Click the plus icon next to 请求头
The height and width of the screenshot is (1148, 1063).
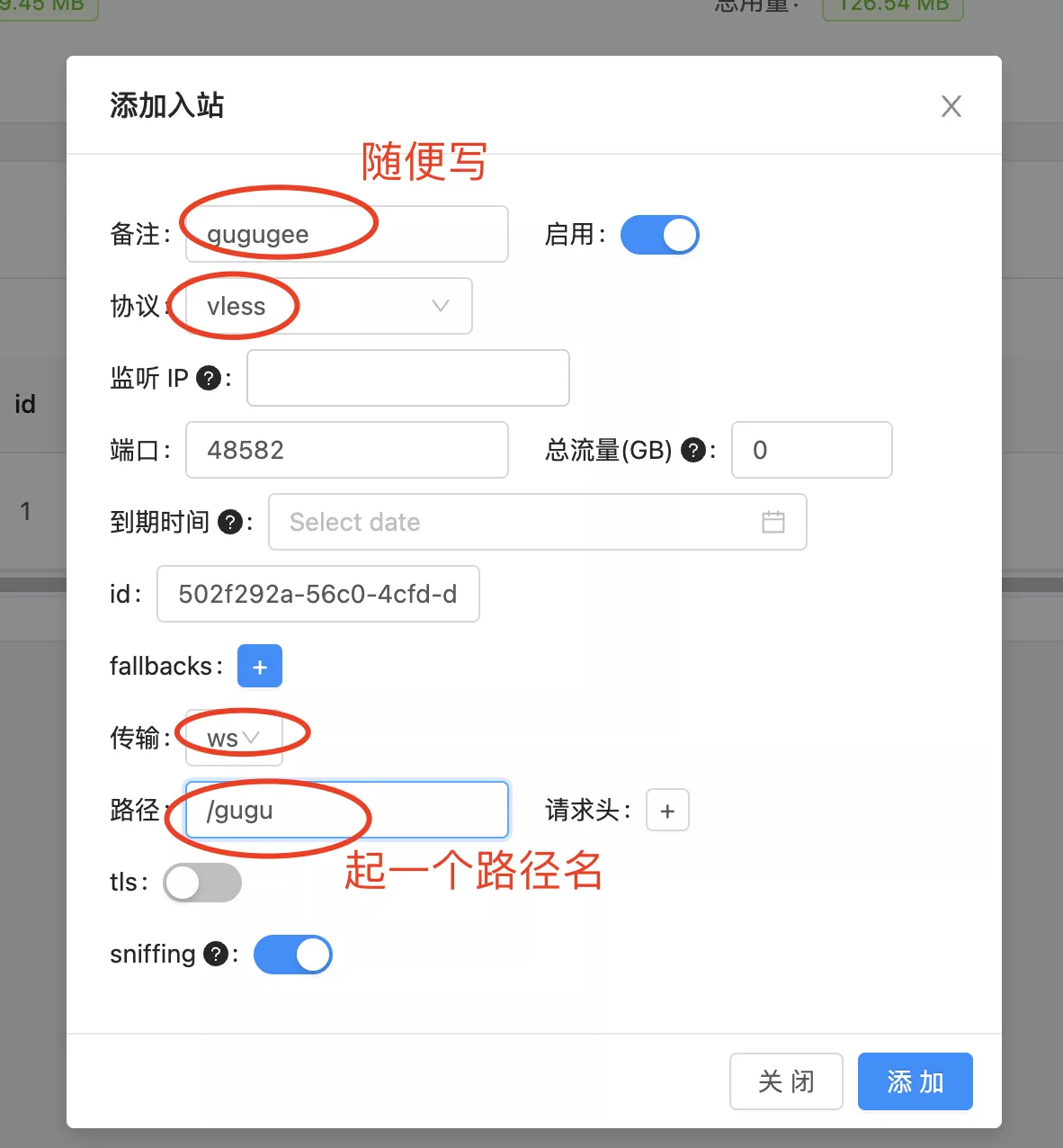(x=667, y=811)
